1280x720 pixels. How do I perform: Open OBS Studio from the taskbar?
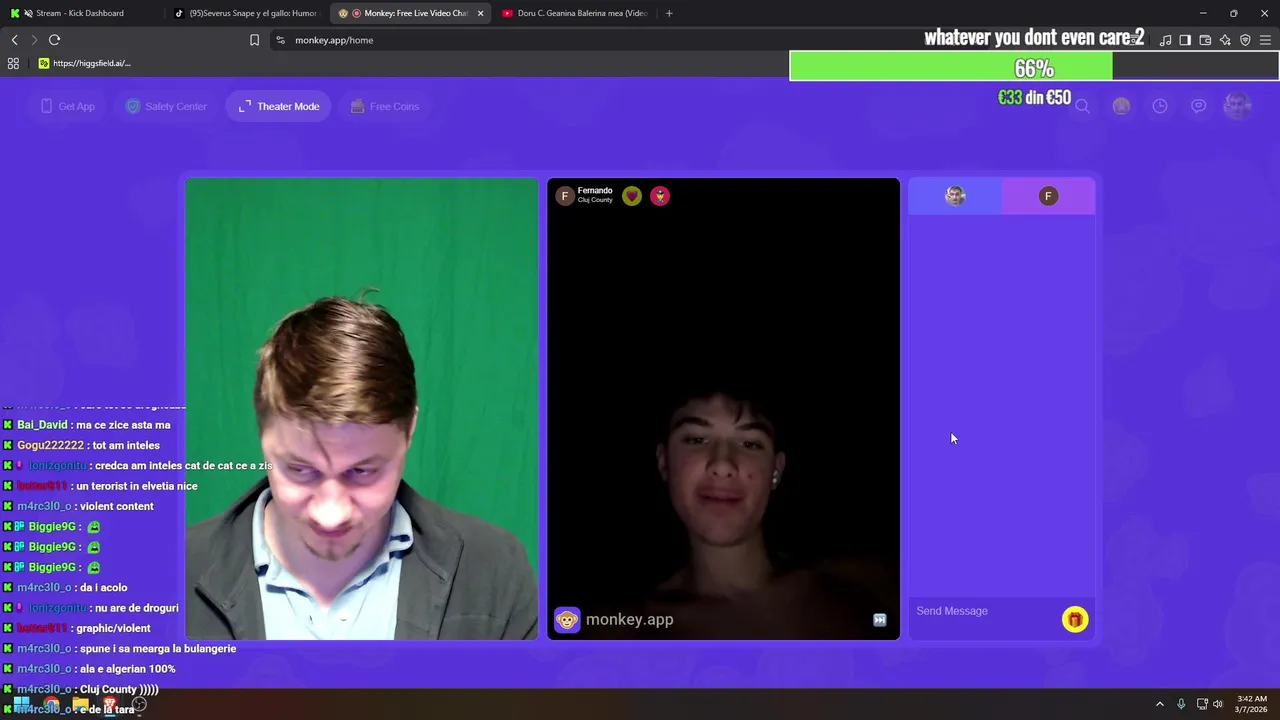[140, 704]
